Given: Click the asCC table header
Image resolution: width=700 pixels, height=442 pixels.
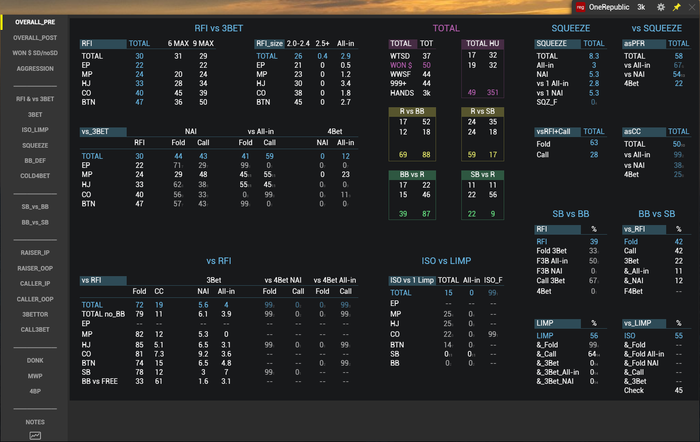Looking at the screenshot, I should click(x=644, y=132).
